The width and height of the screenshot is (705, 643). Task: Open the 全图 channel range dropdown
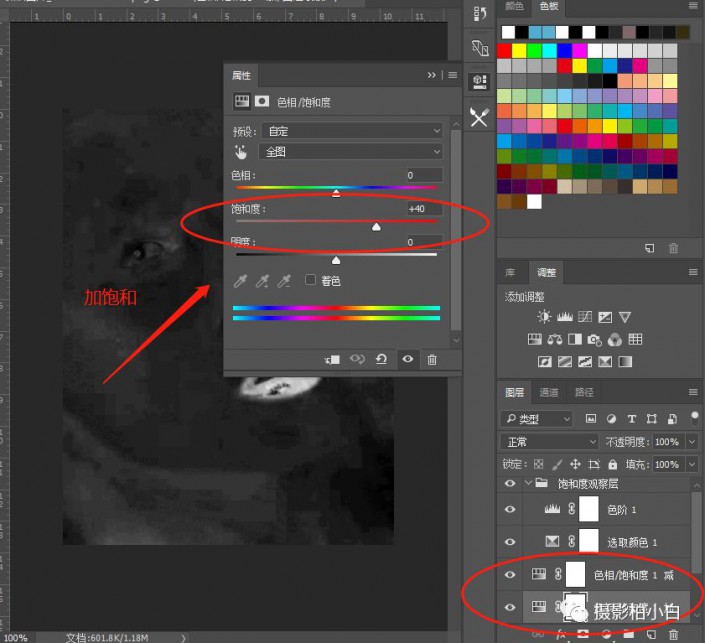351,152
